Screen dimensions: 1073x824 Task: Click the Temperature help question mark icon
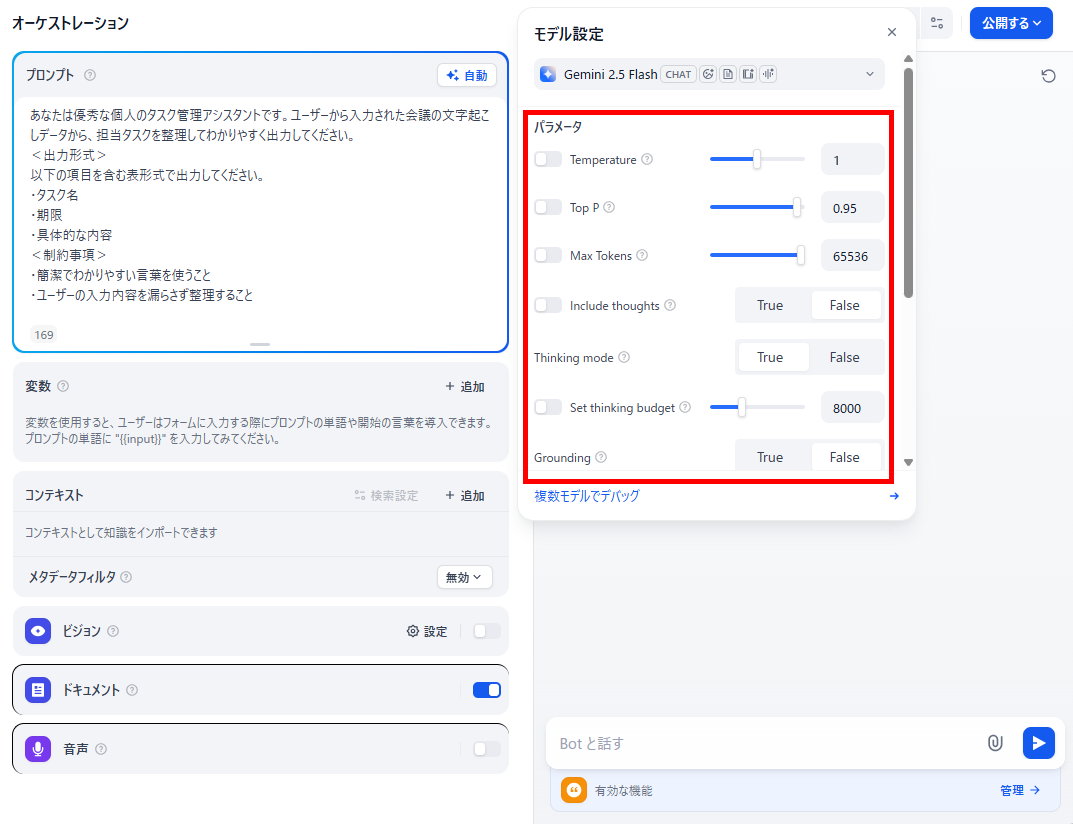(647, 159)
